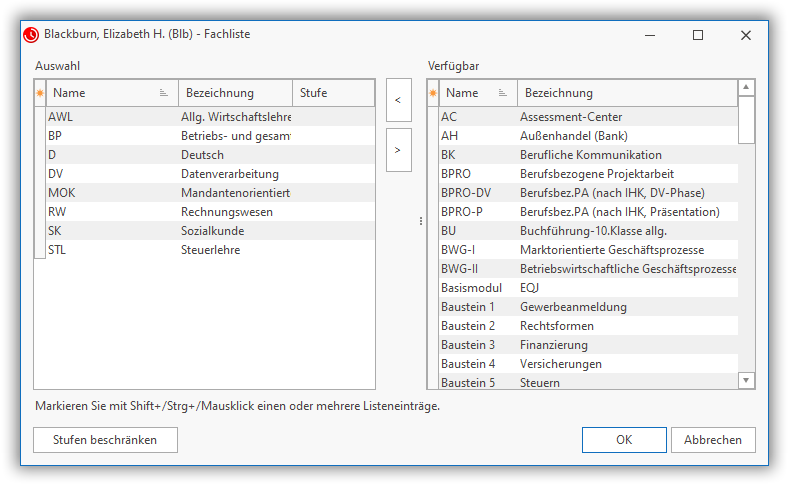Click the Verfügbar scrollbar thumb
Image resolution: width=789 pixels, height=486 pixels.
746,120
